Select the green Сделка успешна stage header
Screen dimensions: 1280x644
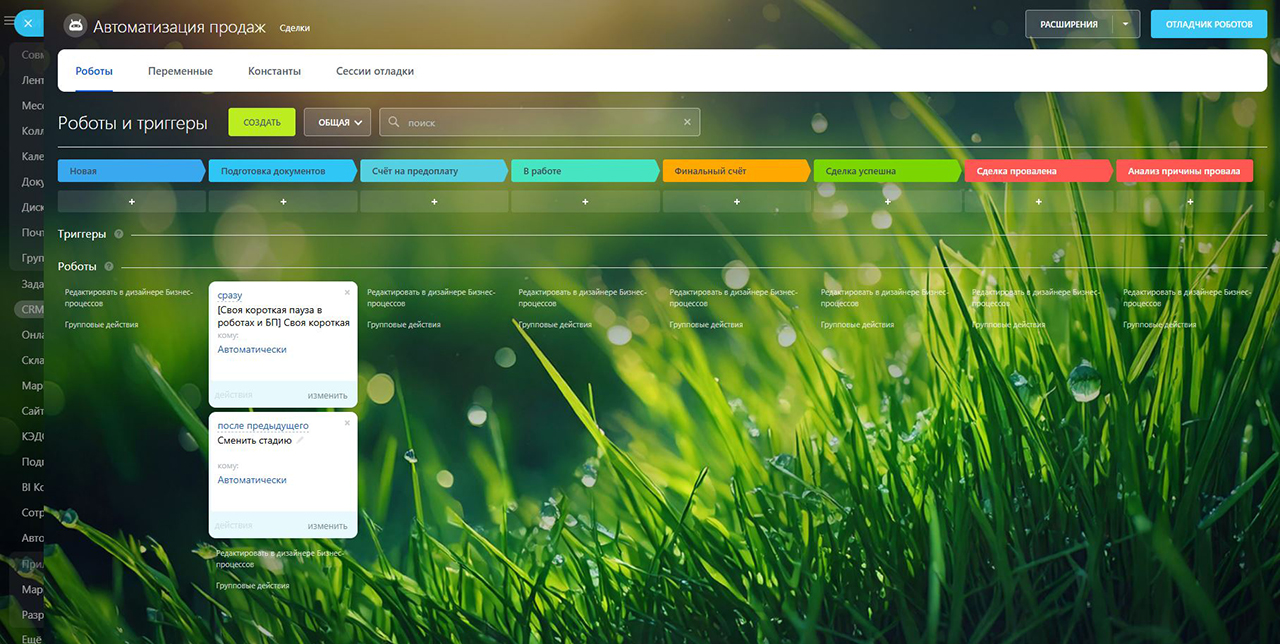pyautogui.click(x=888, y=171)
